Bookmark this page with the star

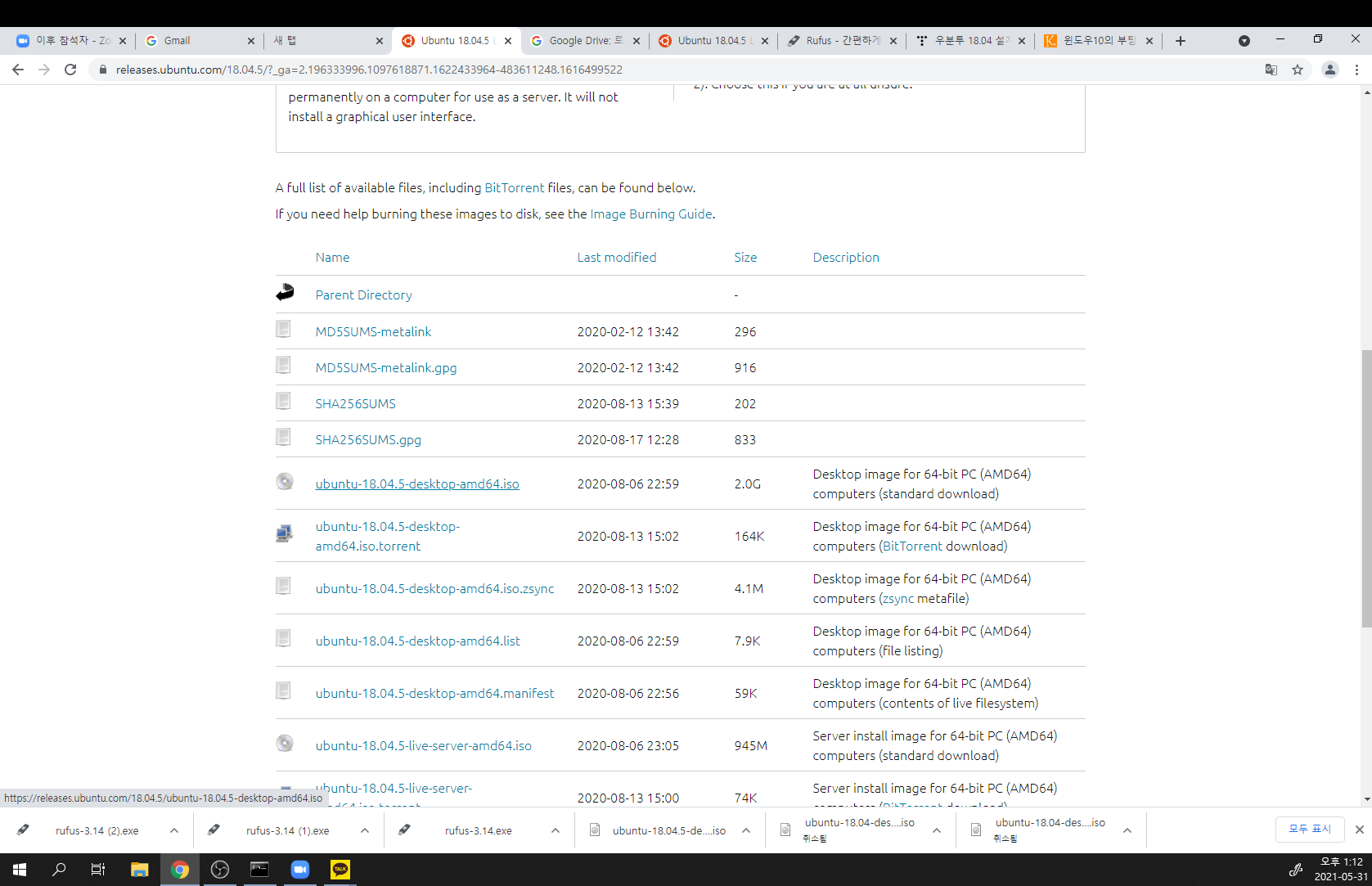pyautogui.click(x=1298, y=70)
